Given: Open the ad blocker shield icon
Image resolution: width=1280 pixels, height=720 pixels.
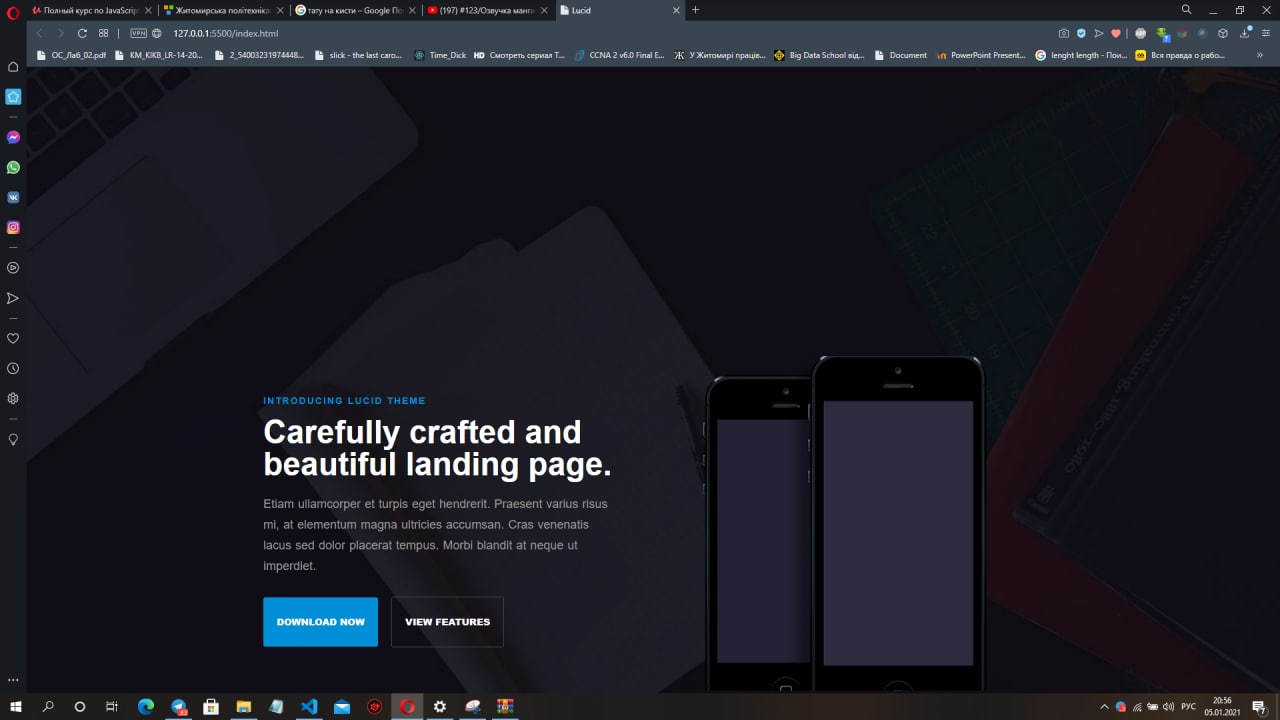Looking at the screenshot, I should pos(1081,33).
